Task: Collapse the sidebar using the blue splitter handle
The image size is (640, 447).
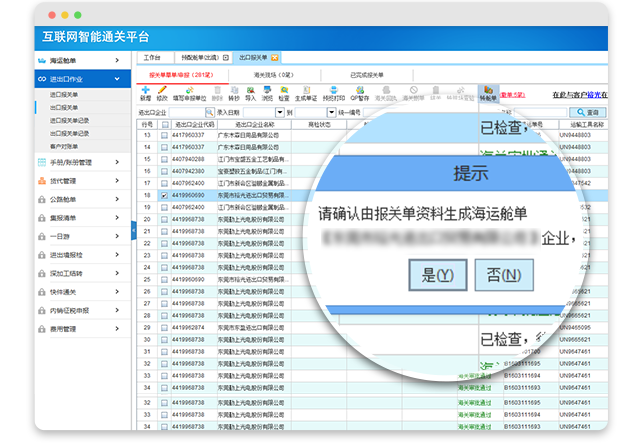Action: (x=134, y=230)
